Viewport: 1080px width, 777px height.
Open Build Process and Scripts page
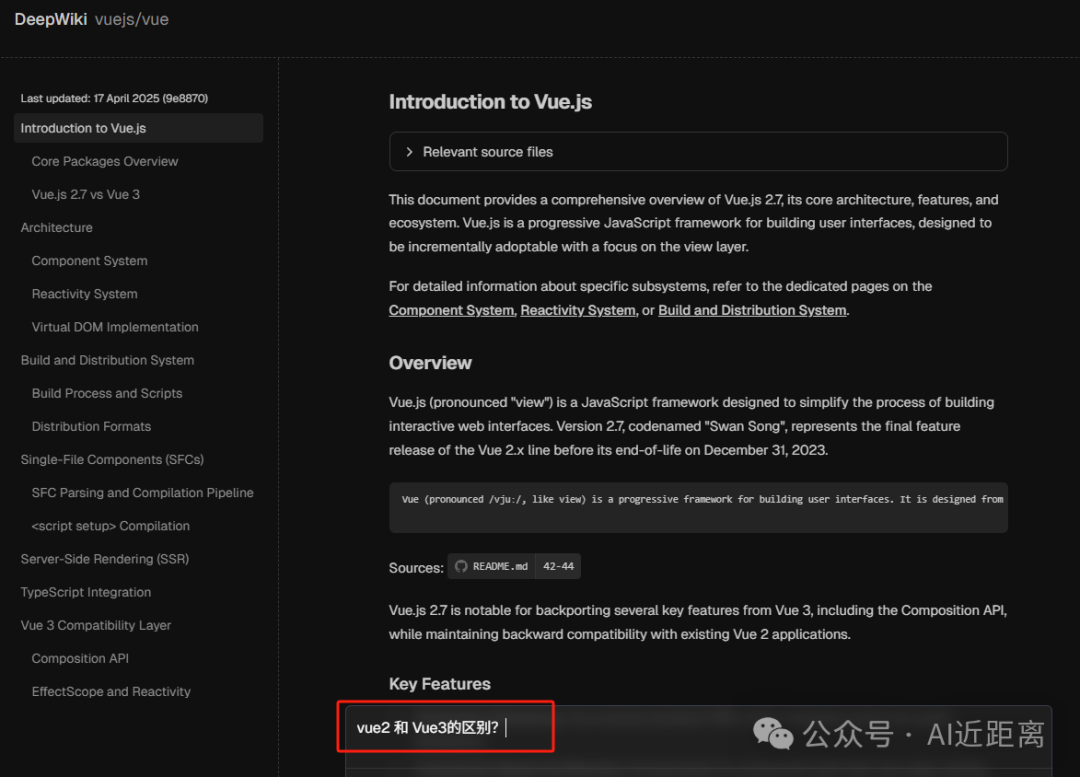[x=107, y=393]
